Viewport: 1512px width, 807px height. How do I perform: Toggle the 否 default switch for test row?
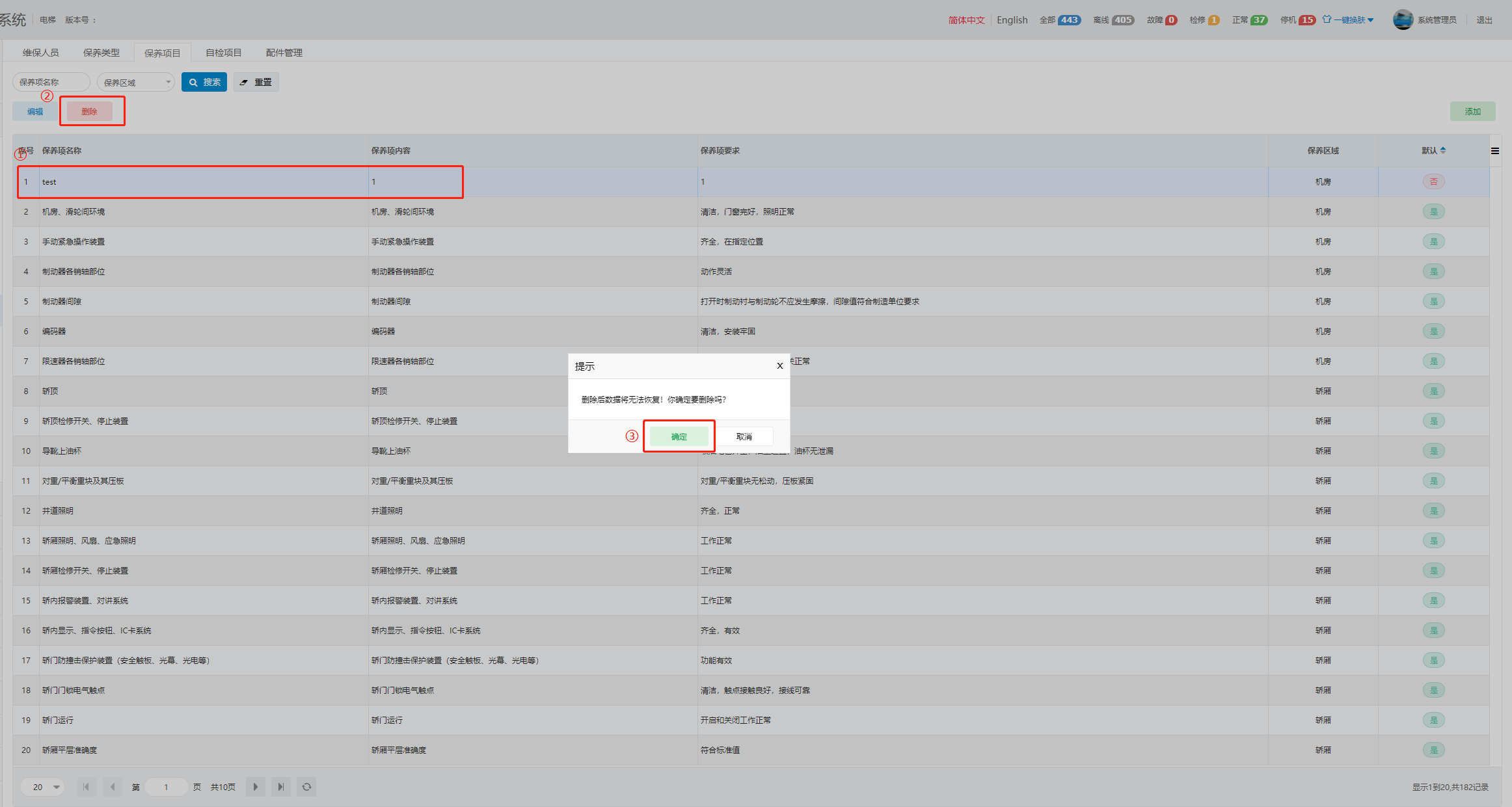click(x=1433, y=182)
